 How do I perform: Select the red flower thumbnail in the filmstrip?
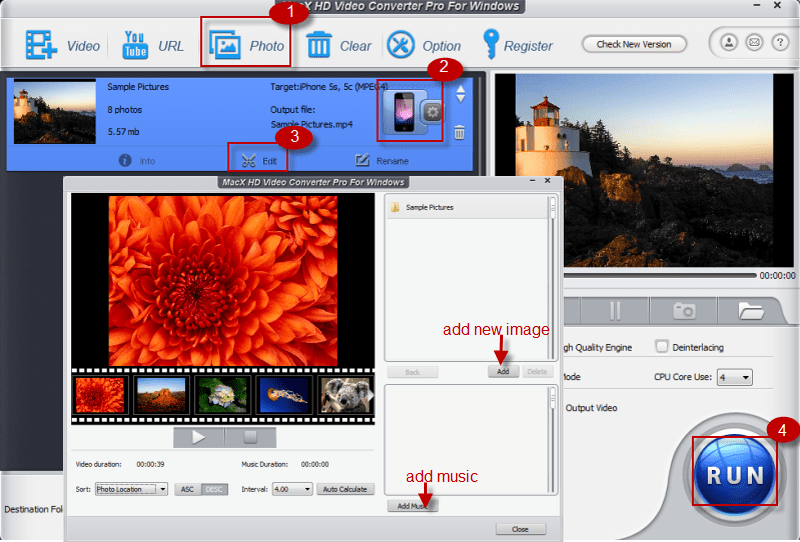pos(99,395)
